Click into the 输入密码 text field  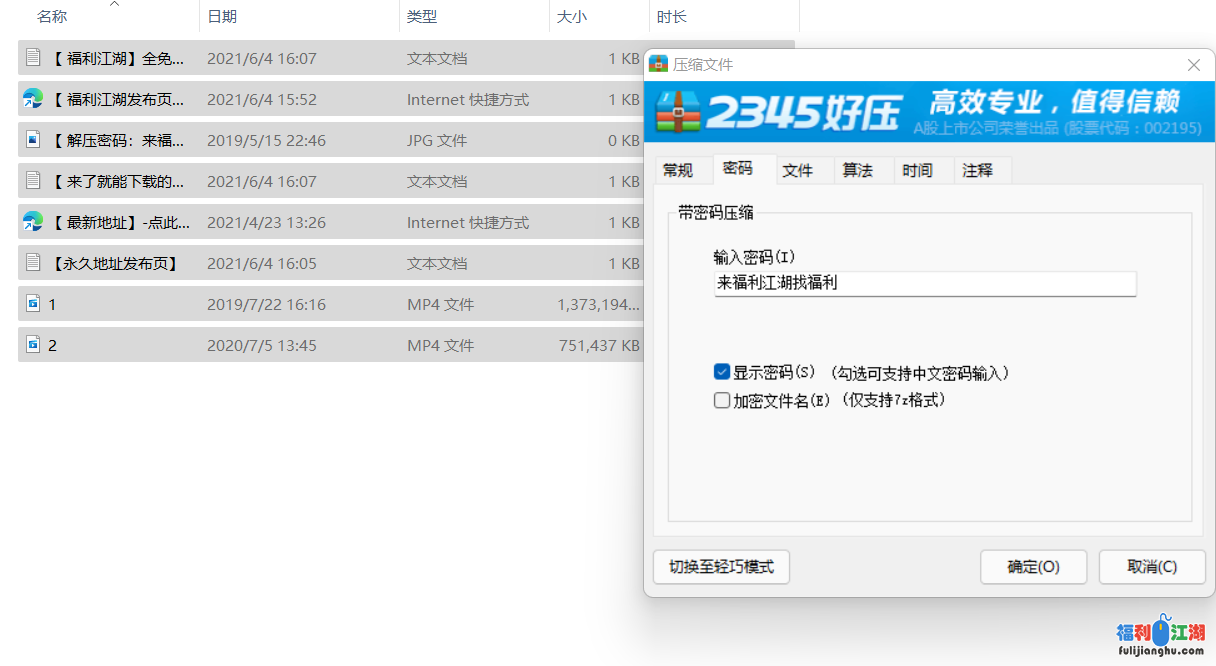(925, 284)
